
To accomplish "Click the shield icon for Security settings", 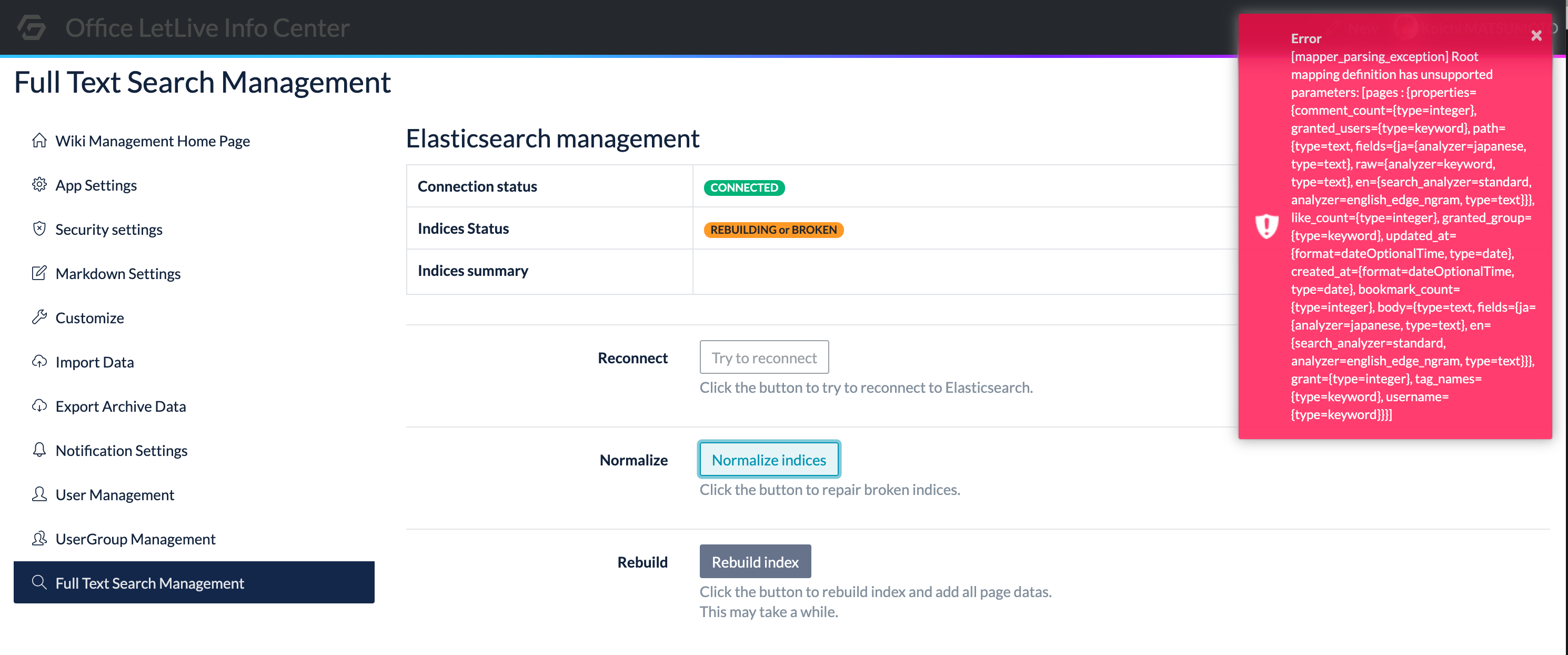I will pos(39,229).
